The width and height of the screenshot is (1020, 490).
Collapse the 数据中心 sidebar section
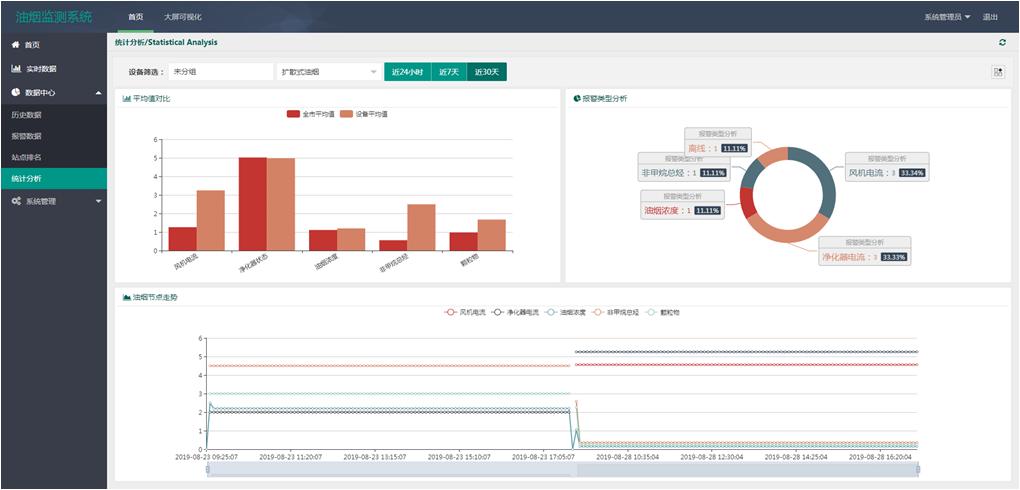click(98, 93)
